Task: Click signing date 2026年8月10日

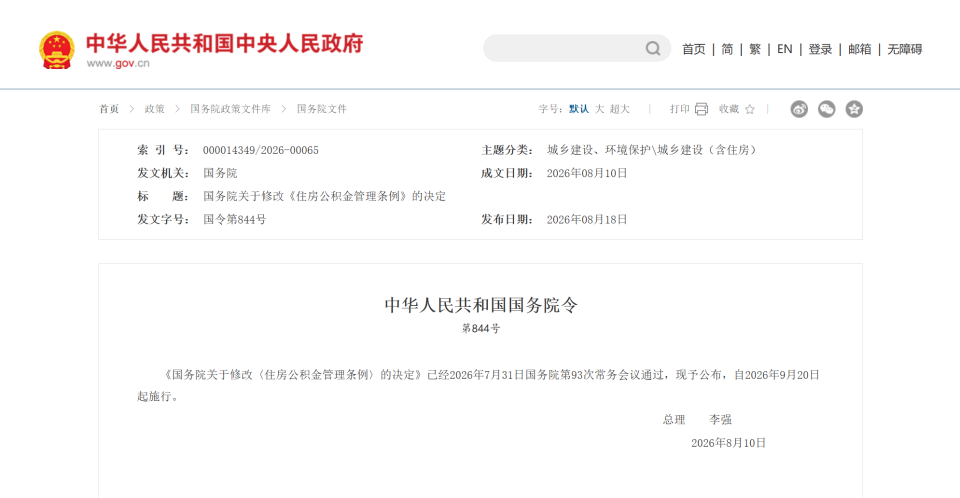Action: 729,443
